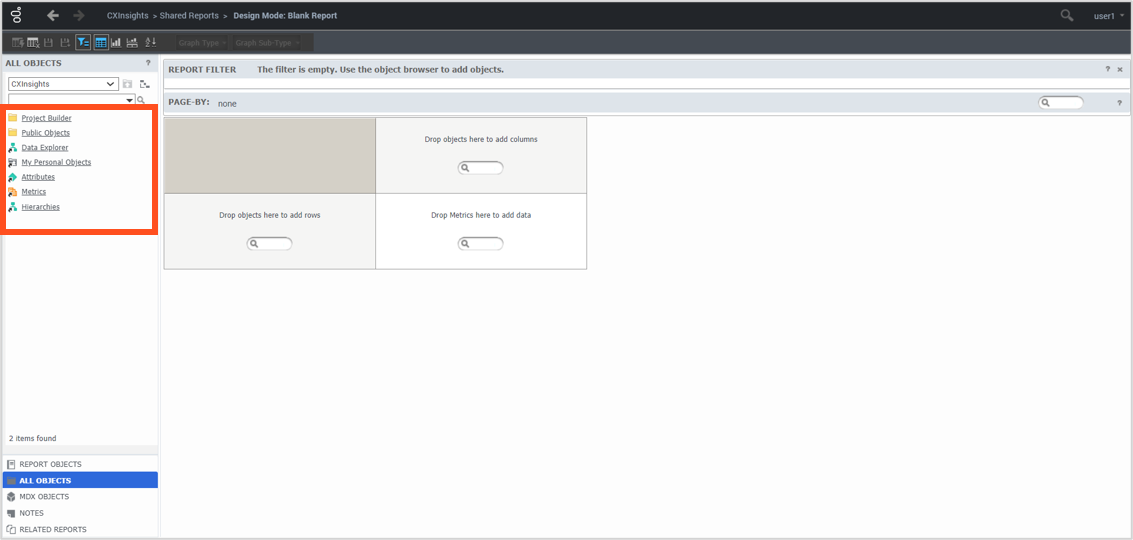Click the Shared Reports breadcrumb
Image resolution: width=1133 pixels, height=540 pixels.
(189, 16)
